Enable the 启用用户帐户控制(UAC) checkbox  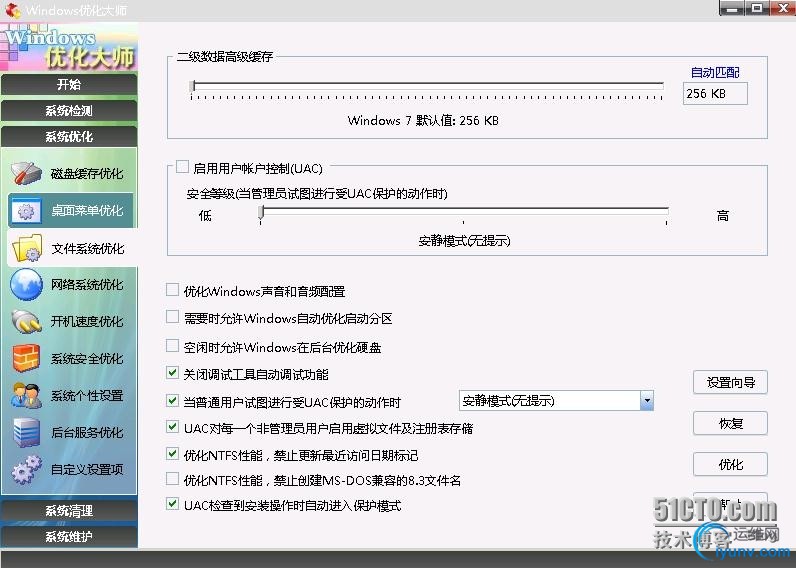[182, 167]
